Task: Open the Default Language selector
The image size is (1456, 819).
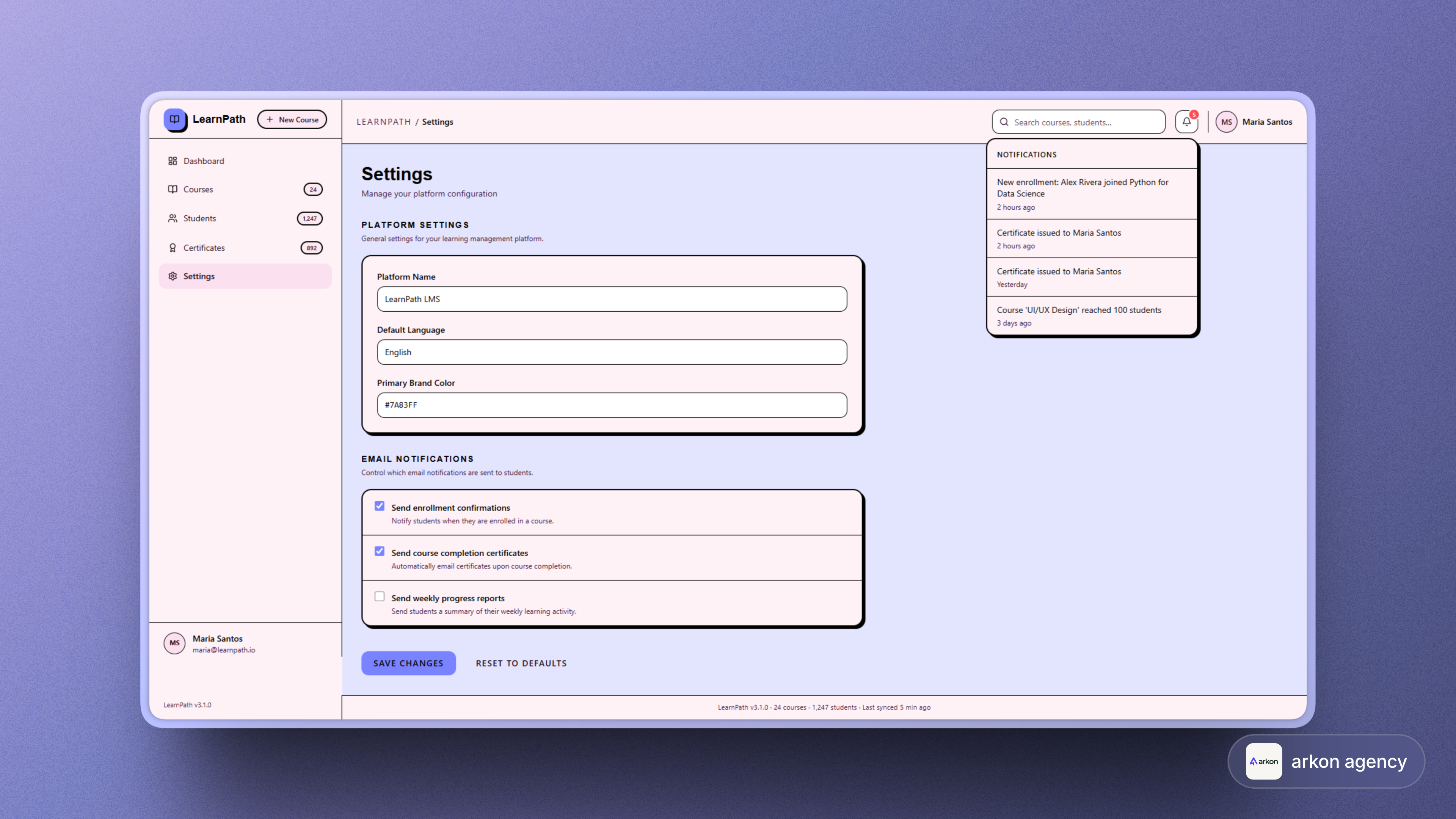Action: (612, 352)
